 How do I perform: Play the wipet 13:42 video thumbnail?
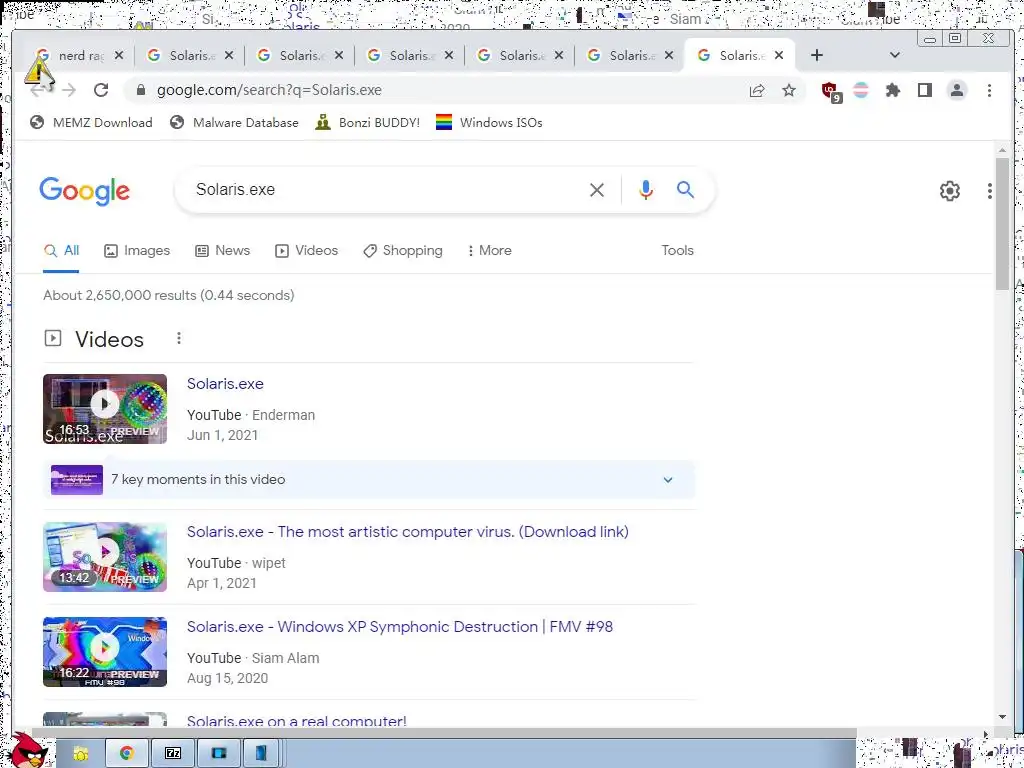[x=104, y=556]
